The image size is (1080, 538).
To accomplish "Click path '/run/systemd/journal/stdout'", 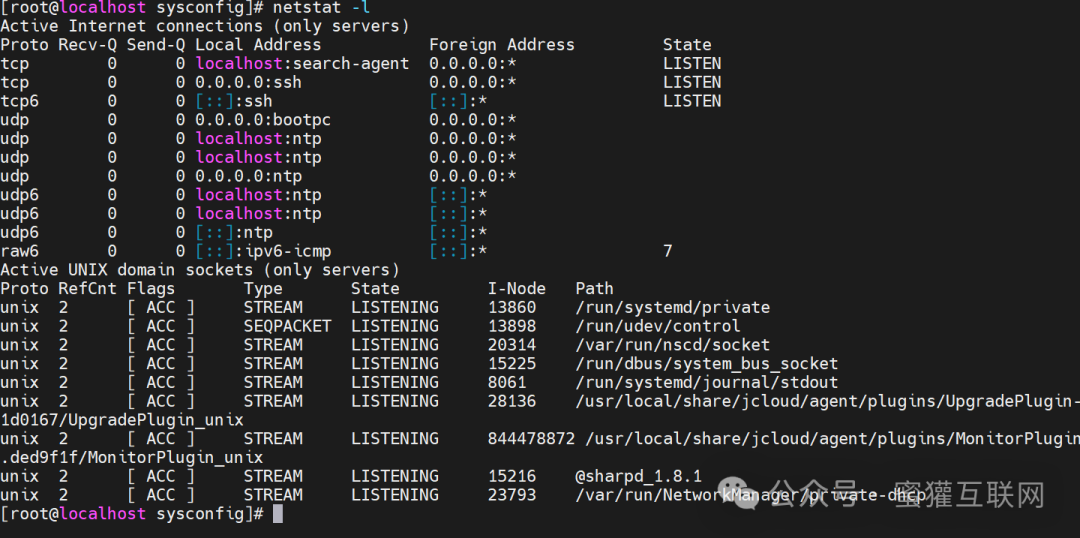I will click(x=707, y=382).
